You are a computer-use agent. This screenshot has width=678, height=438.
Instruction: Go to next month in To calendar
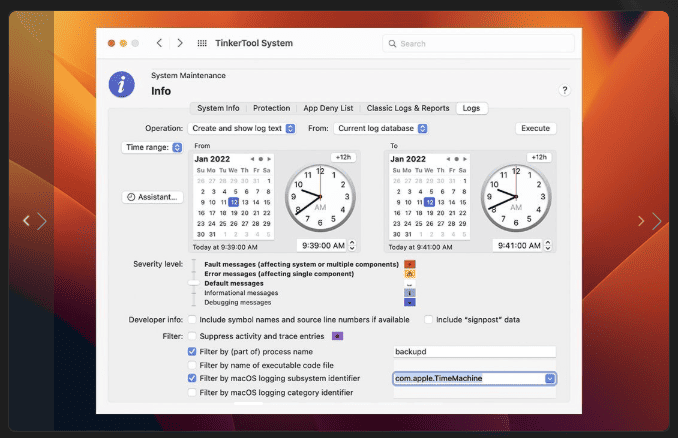tap(465, 159)
